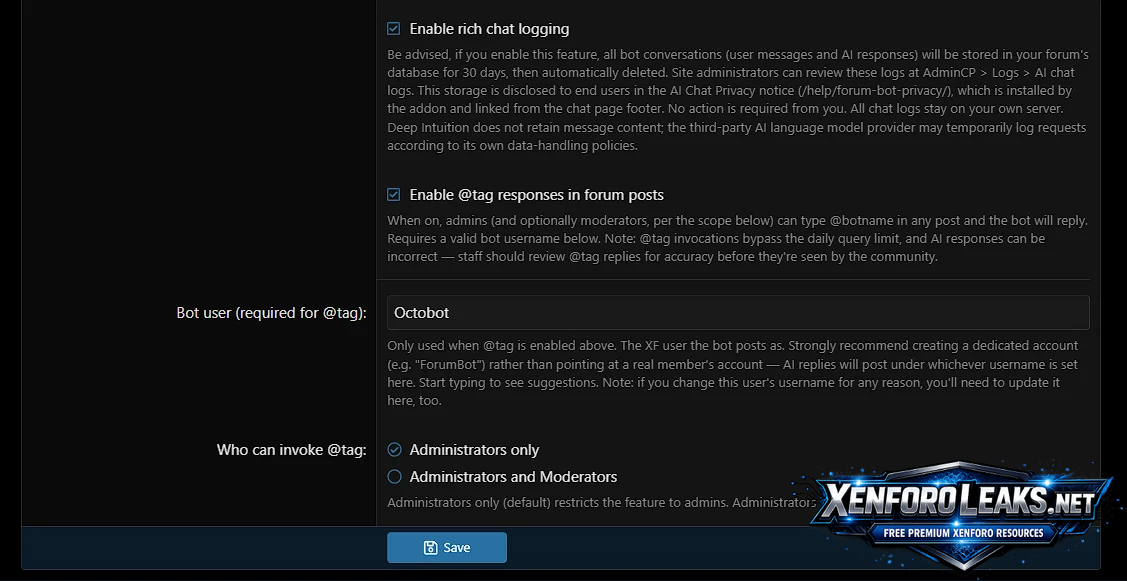
Task: Click the 'Who can invoke @tag:' label
Action: 291,450
